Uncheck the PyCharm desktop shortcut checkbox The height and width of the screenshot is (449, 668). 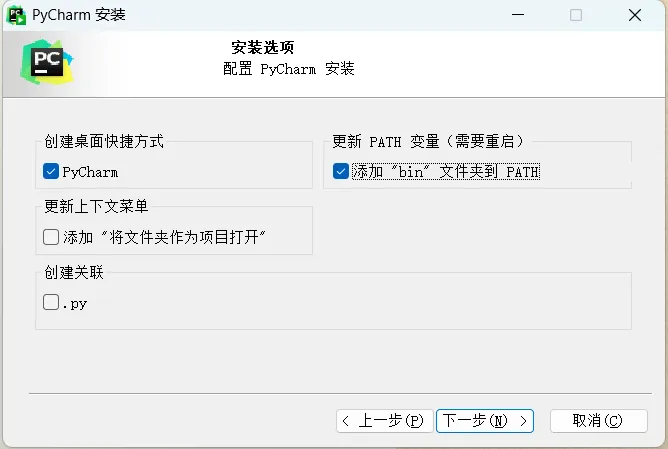pos(51,172)
